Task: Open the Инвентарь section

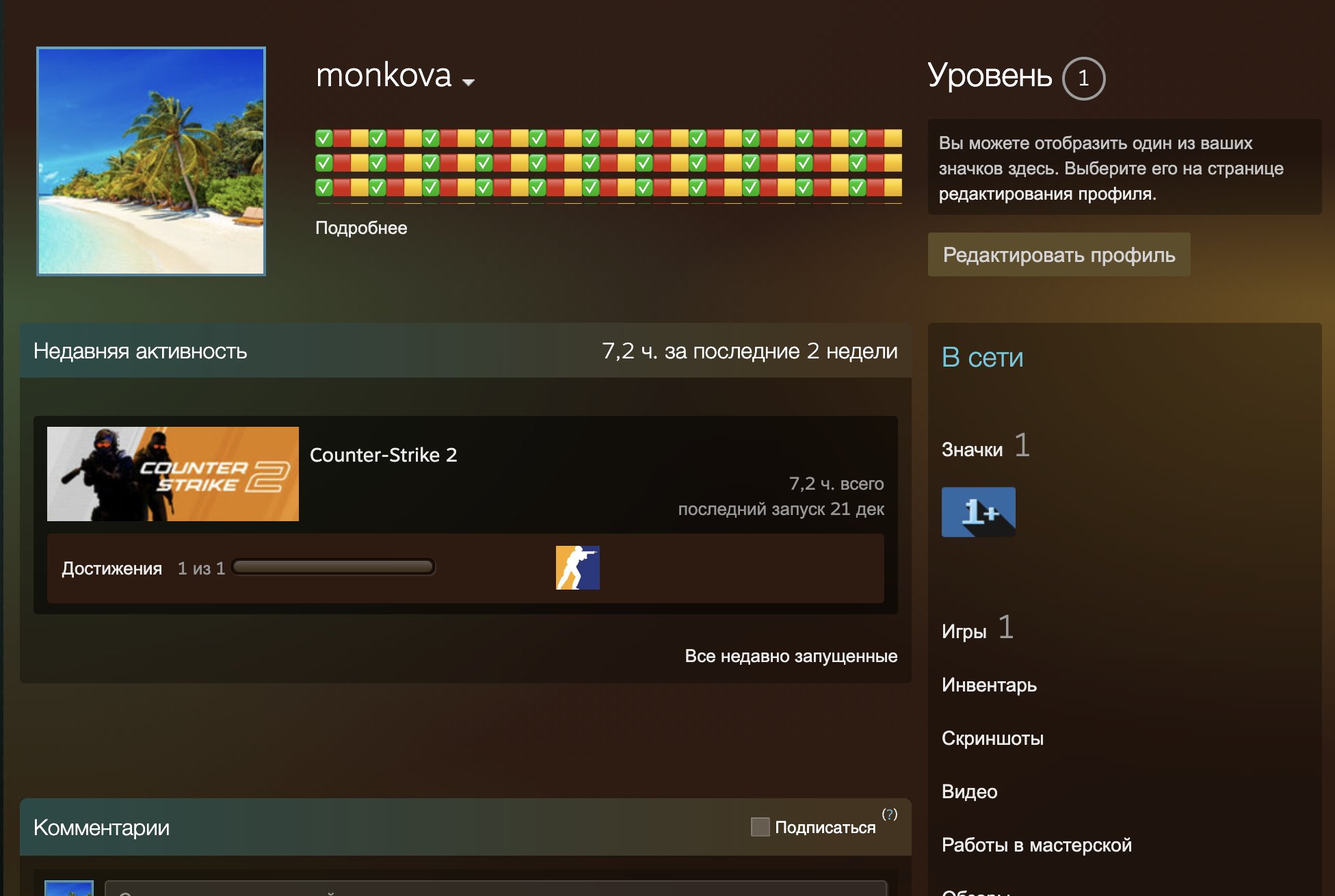Action: coord(989,685)
